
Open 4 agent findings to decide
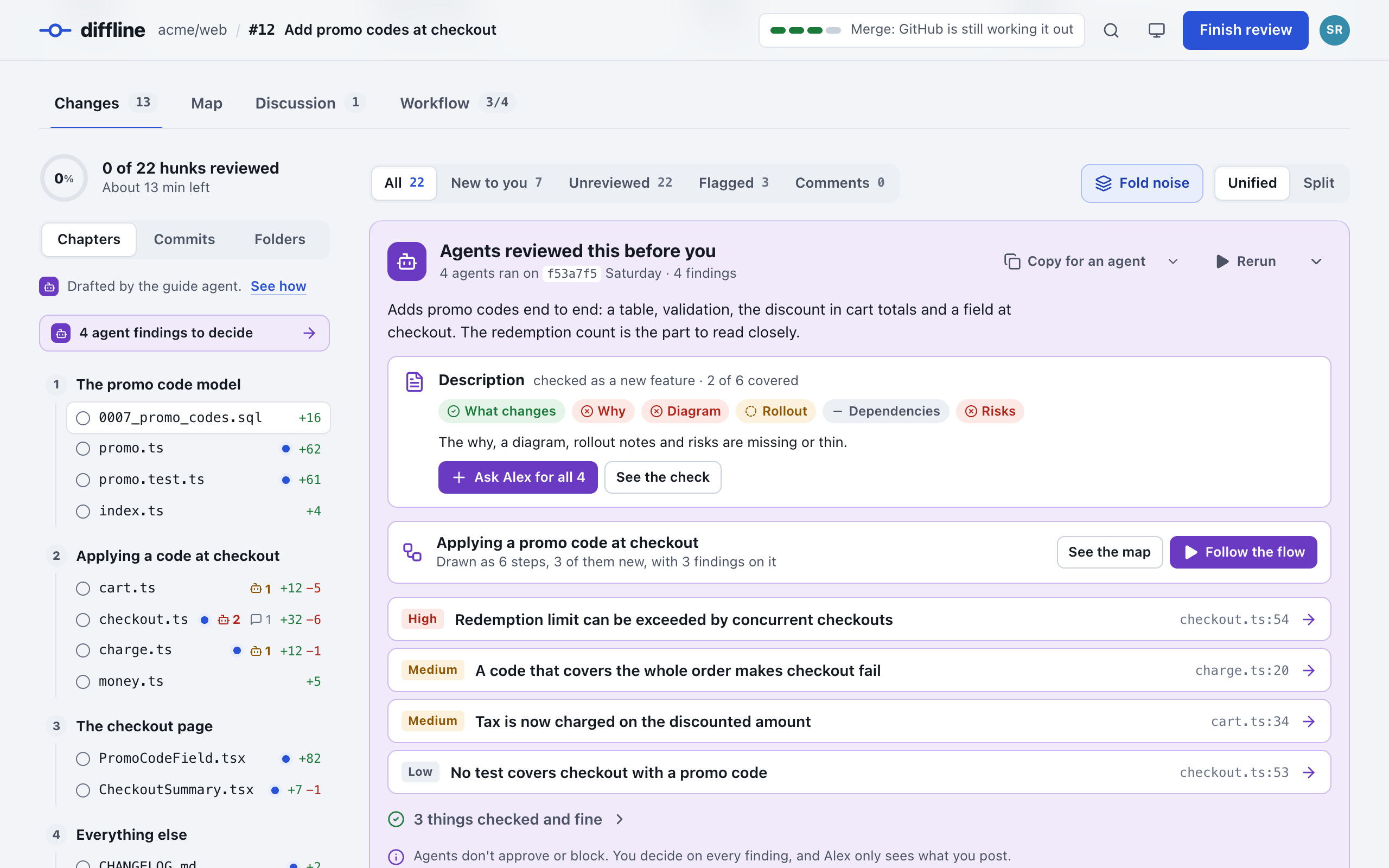click(184, 333)
